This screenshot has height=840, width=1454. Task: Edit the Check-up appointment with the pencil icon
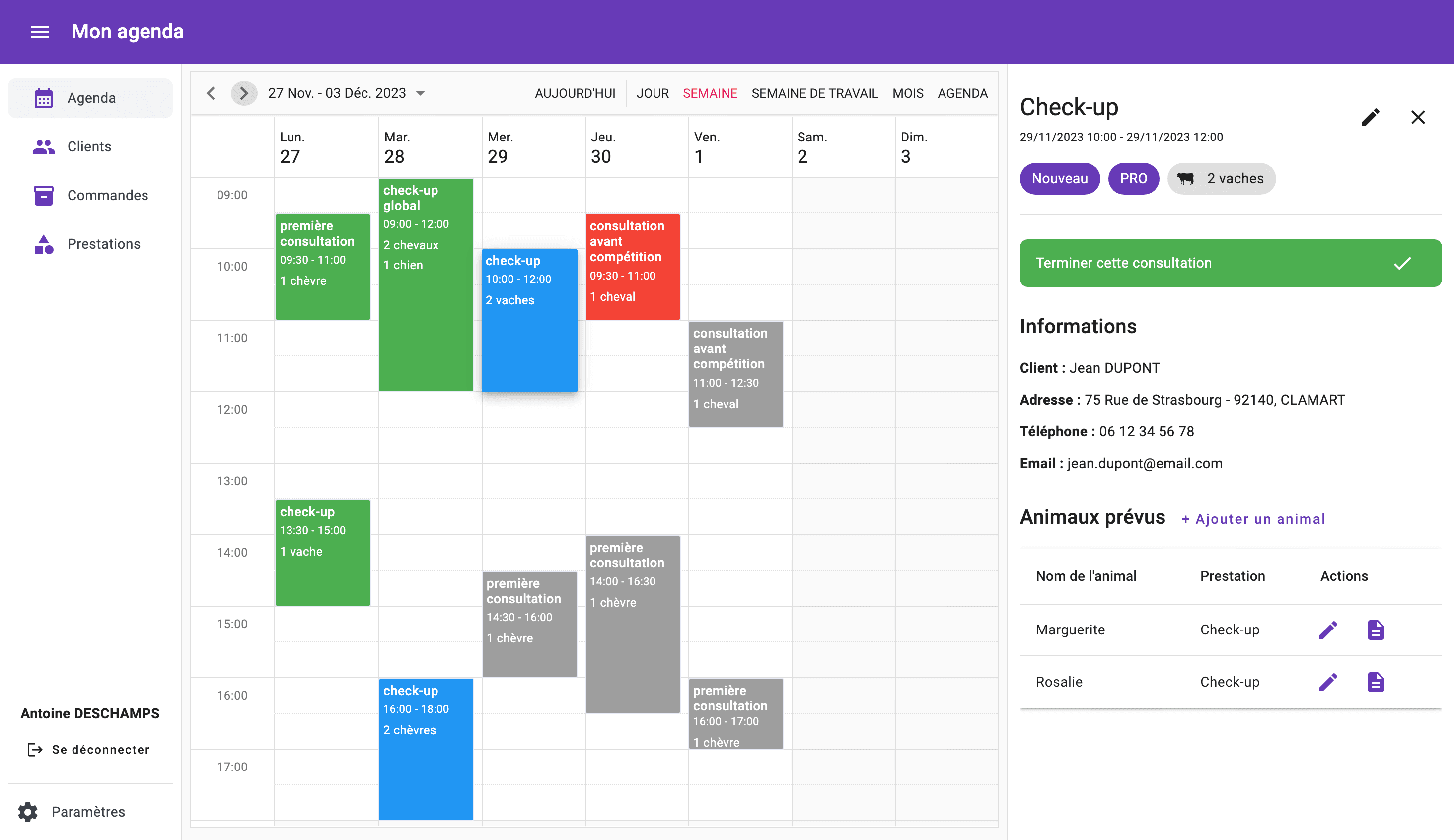(1371, 117)
